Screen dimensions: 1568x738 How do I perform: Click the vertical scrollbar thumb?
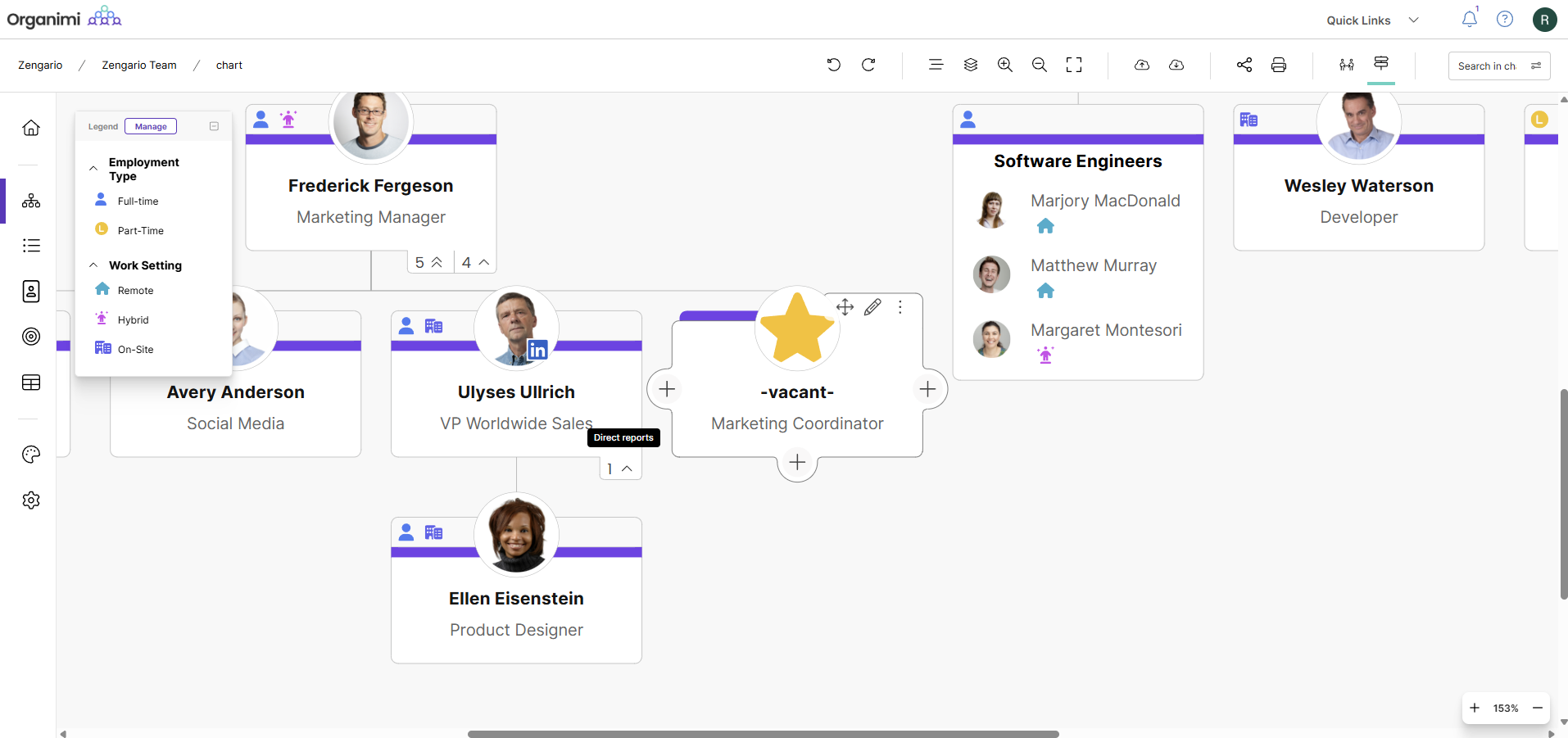pyautogui.click(x=1564, y=494)
